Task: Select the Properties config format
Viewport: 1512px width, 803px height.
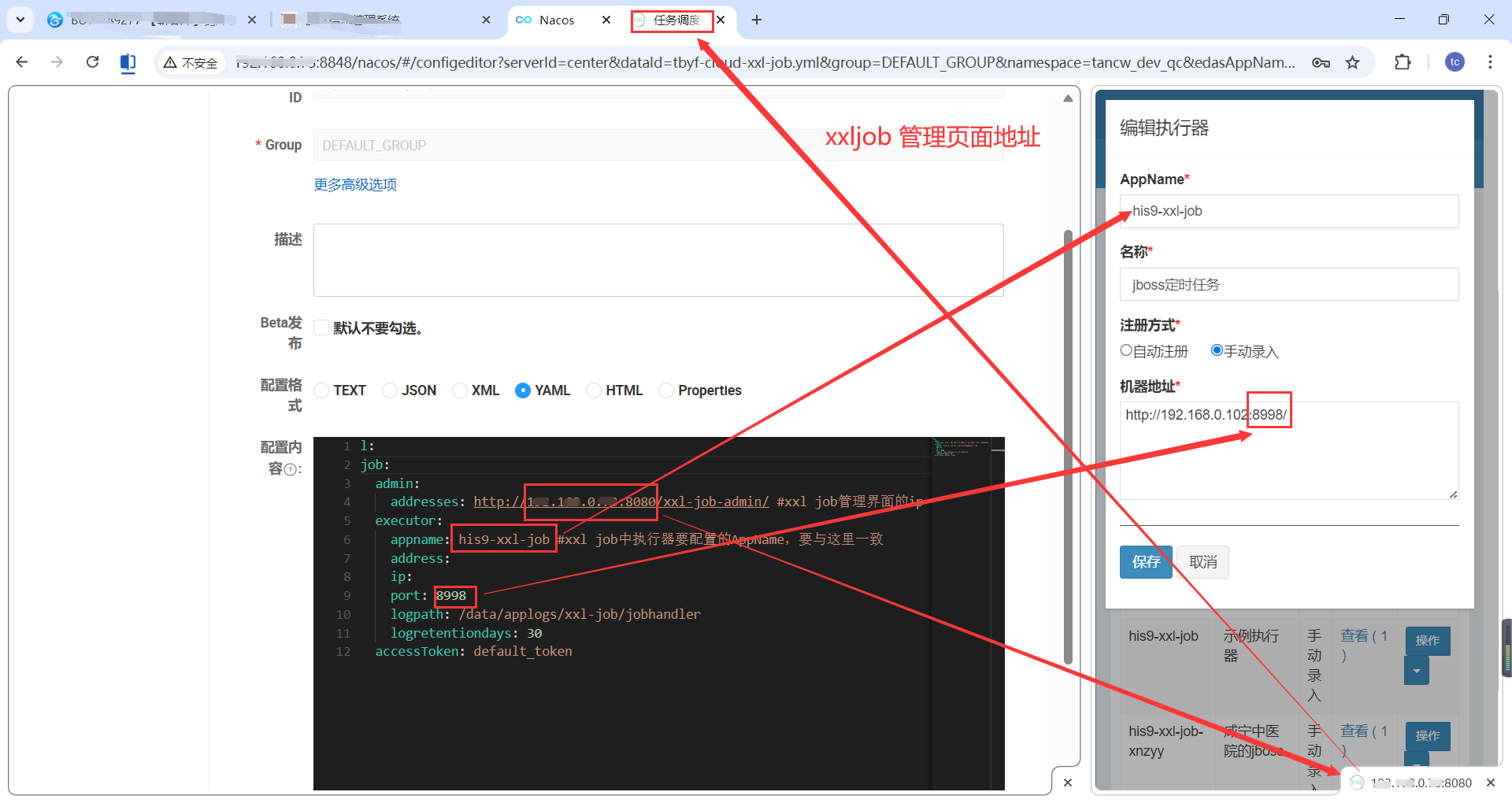Action: coord(666,390)
